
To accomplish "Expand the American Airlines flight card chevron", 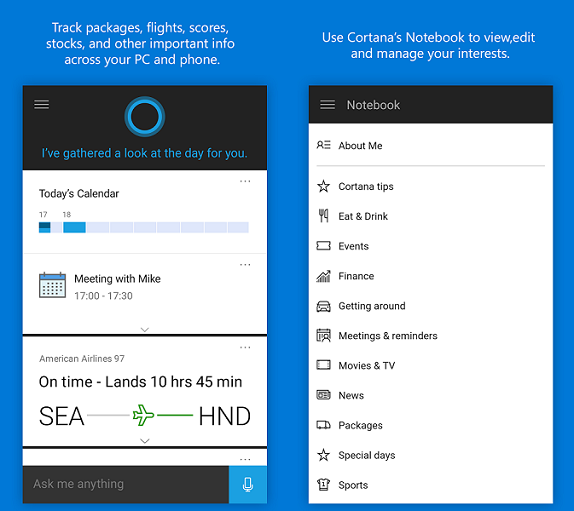I will pyautogui.click(x=145, y=441).
